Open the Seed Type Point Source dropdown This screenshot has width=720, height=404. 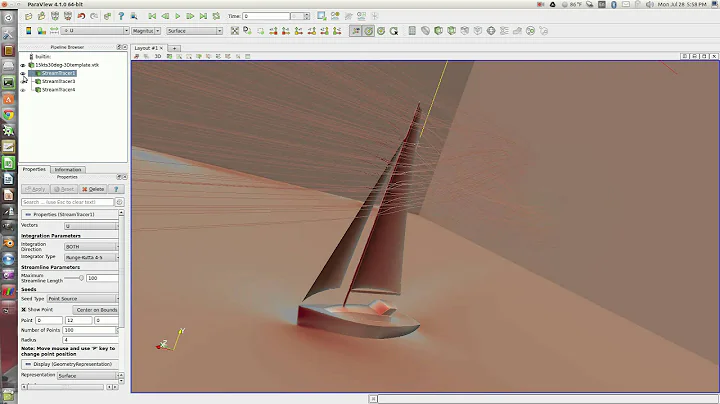83,298
